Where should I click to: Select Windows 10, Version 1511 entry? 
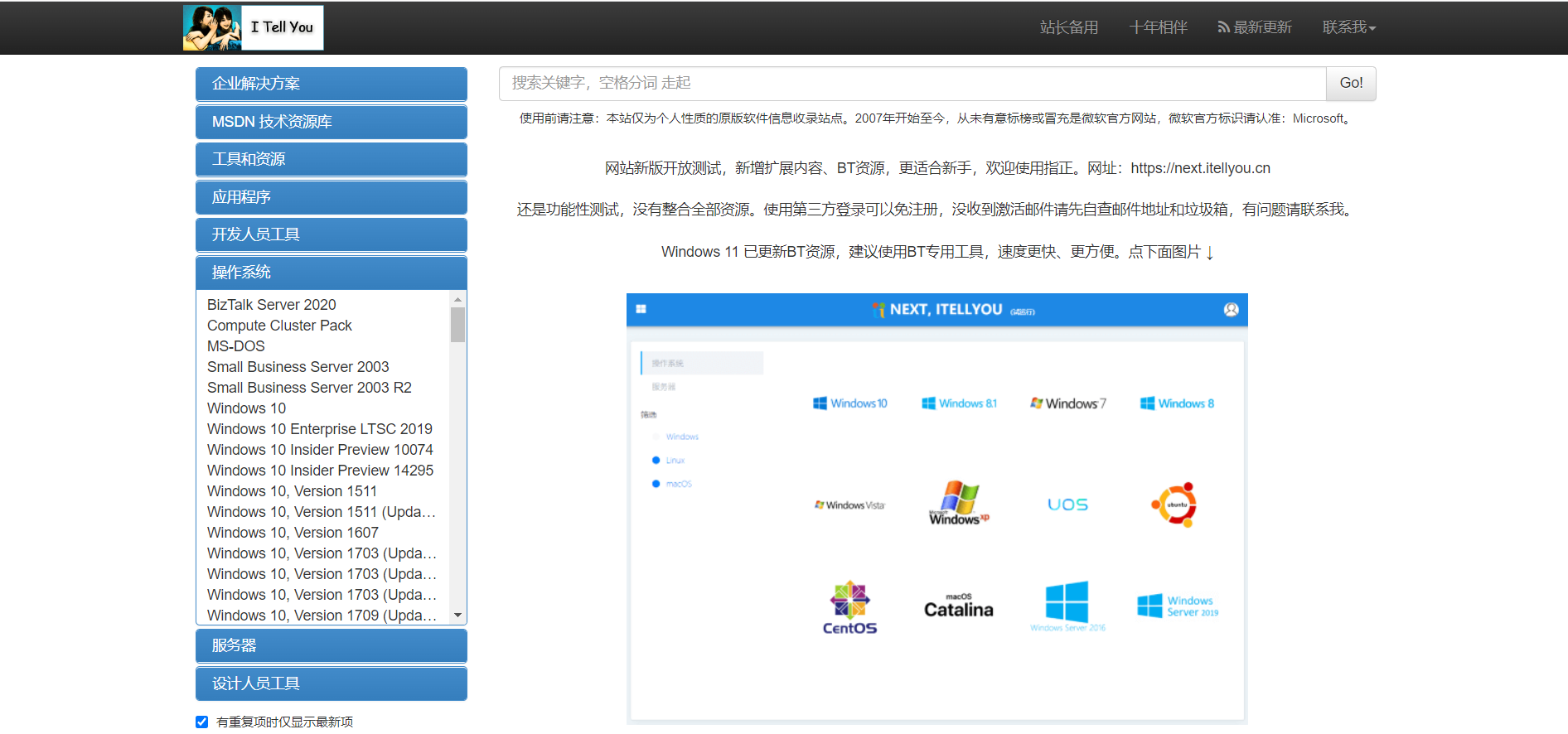tap(292, 491)
